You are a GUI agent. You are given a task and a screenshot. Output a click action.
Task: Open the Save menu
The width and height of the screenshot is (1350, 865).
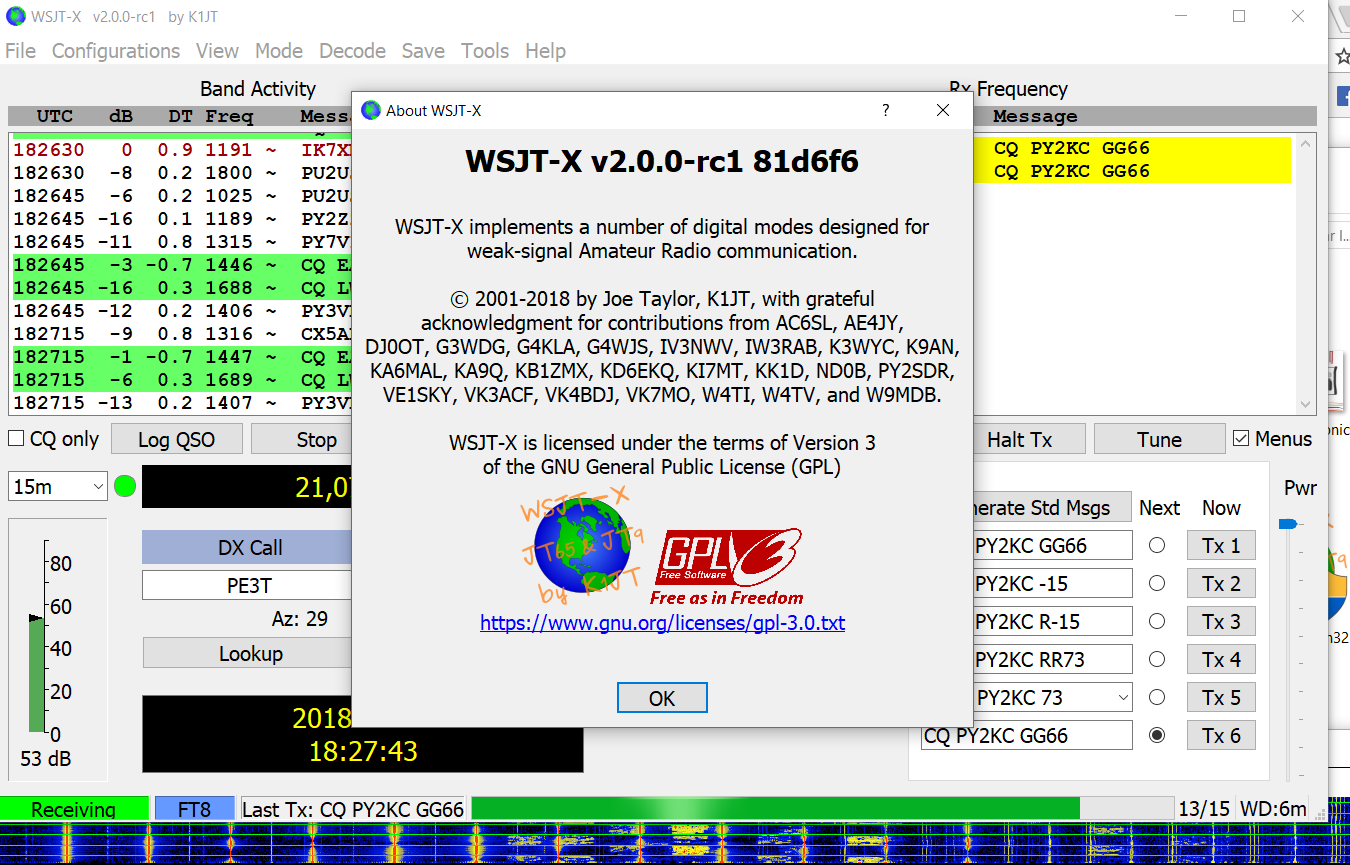[423, 51]
